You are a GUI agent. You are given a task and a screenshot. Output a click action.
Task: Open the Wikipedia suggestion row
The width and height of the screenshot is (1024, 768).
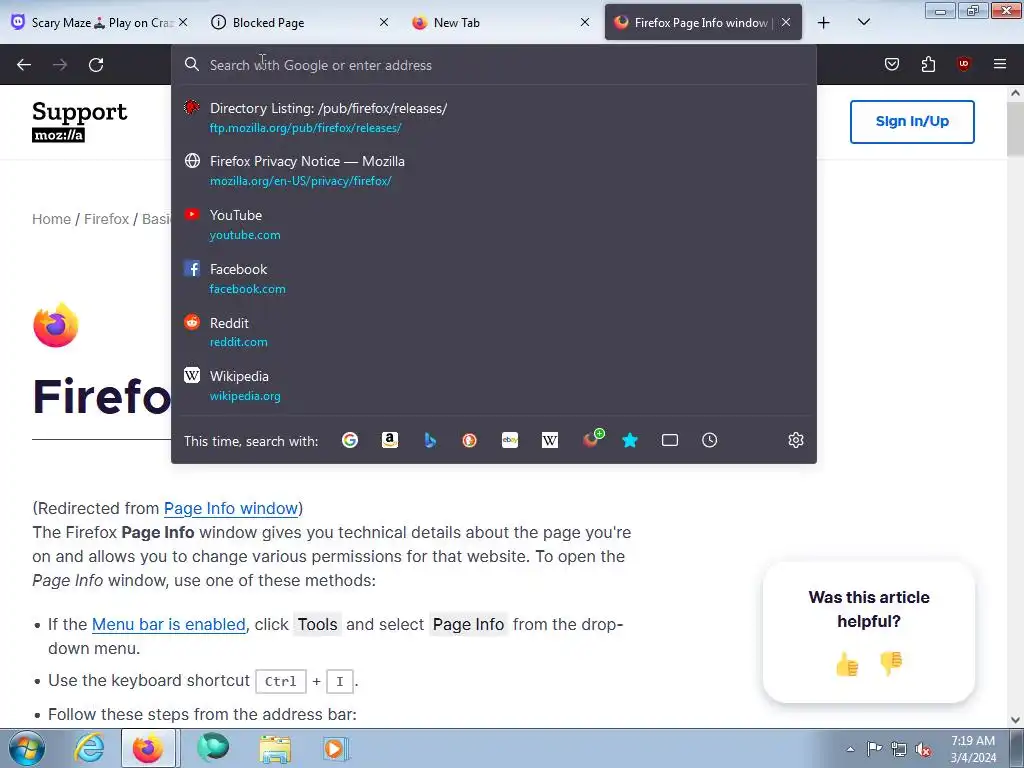[494, 385]
